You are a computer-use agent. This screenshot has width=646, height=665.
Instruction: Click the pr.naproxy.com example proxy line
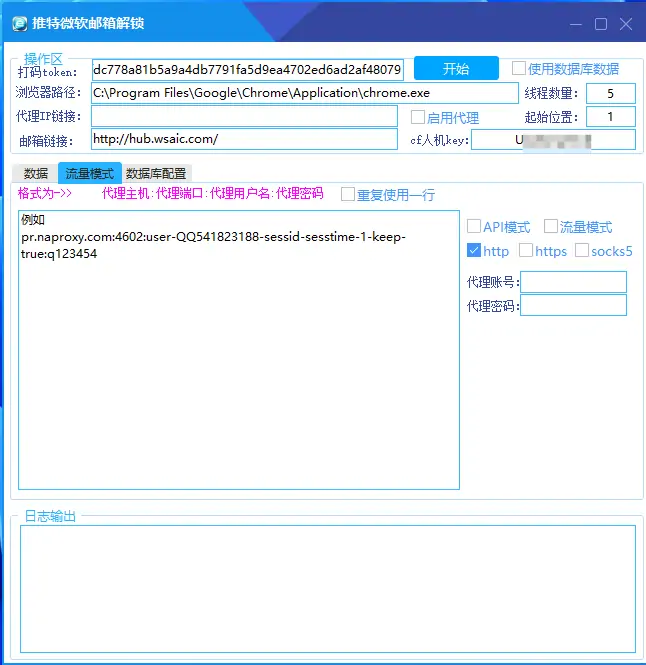click(x=213, y=245)
